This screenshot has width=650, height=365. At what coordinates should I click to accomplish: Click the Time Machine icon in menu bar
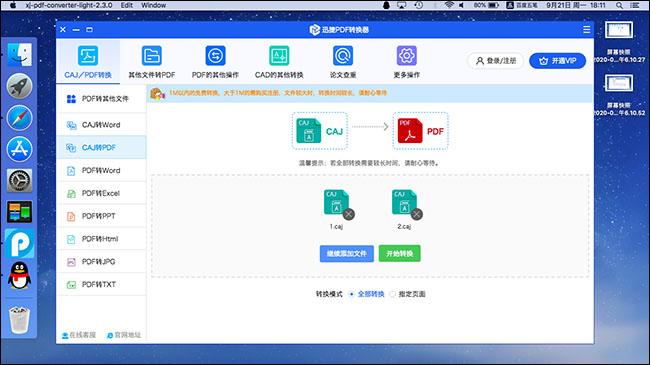(419, 5)
